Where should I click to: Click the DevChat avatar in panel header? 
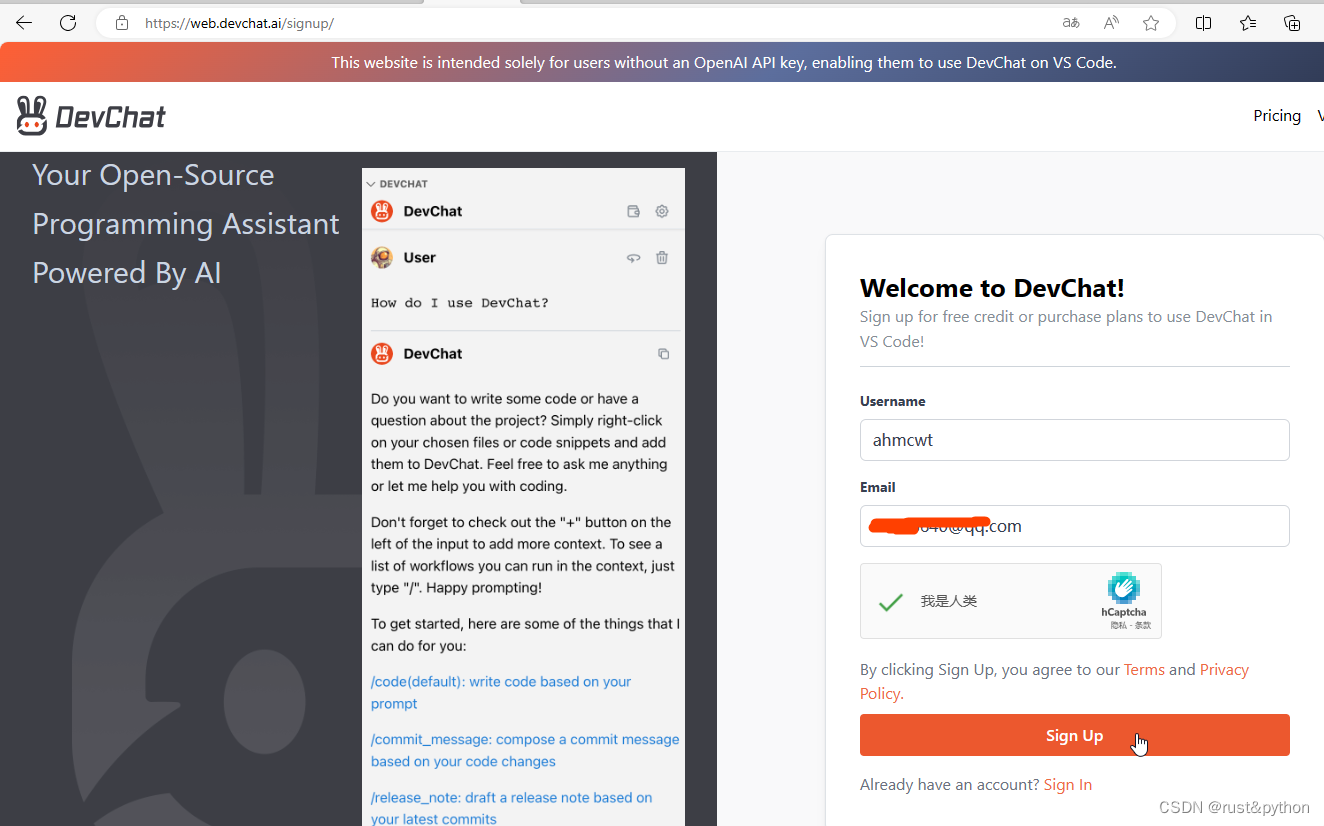tap(382, 211)
